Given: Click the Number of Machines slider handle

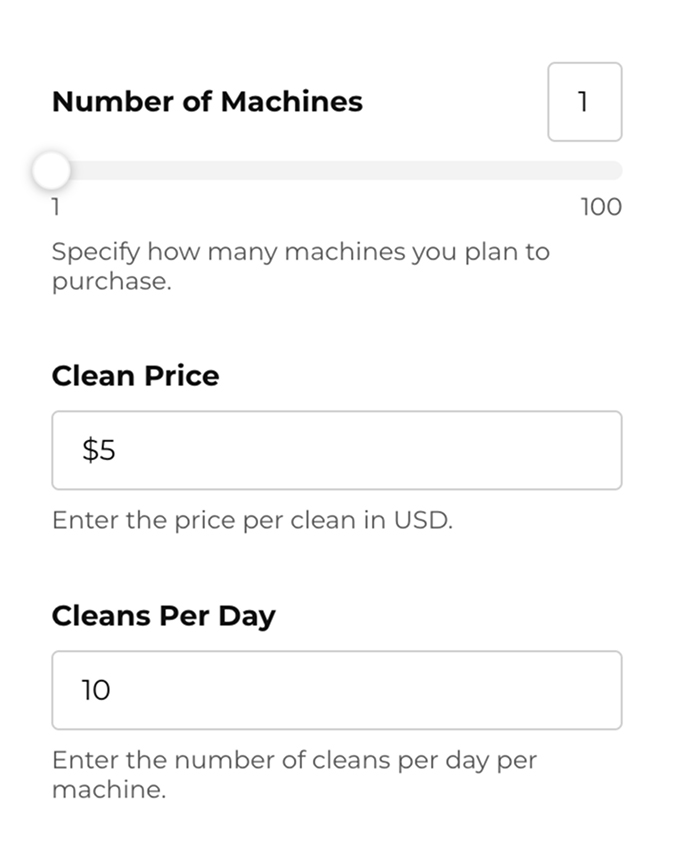Looking at the screenshot, I should click(51, 171).
